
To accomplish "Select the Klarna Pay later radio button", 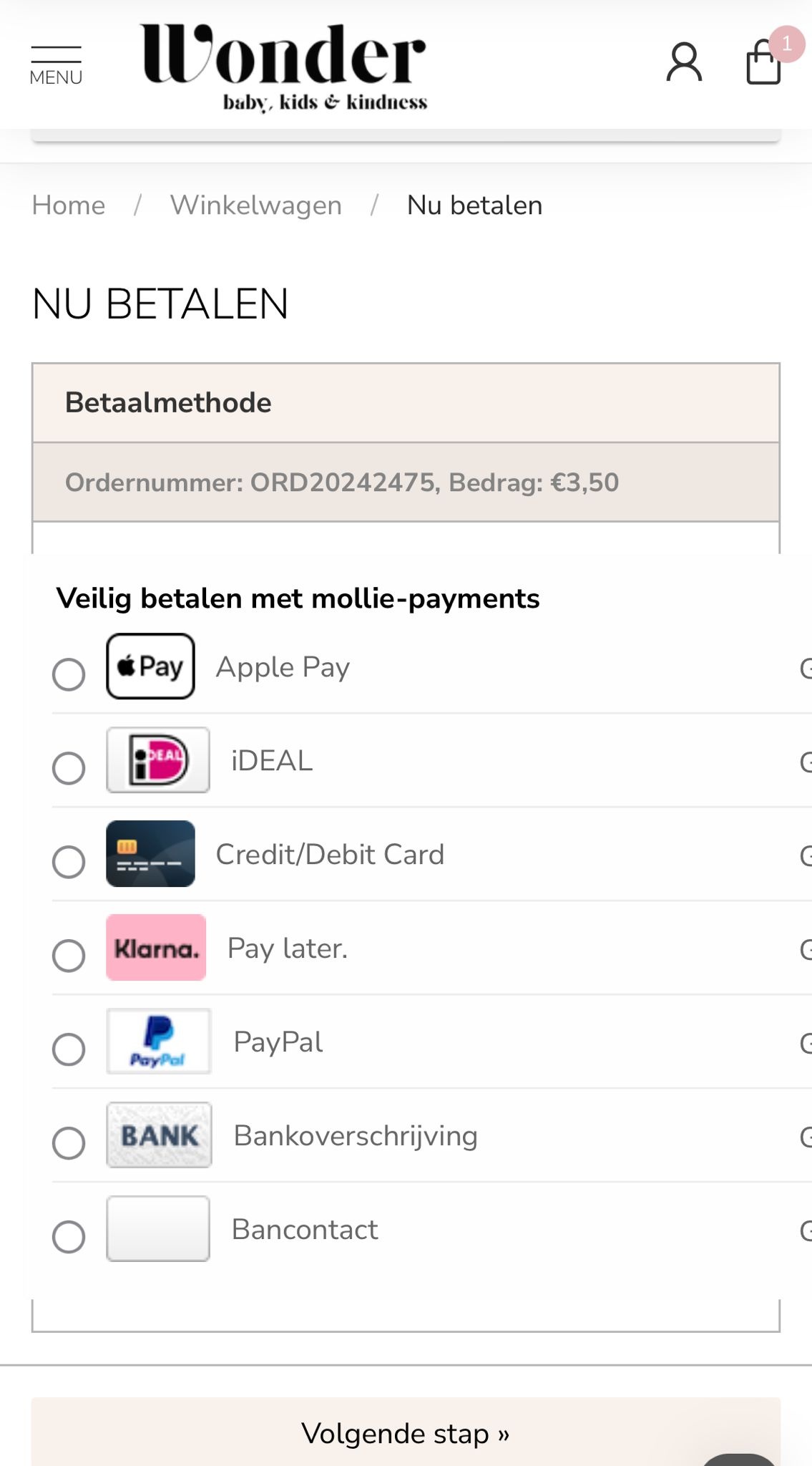I will point(69,956).
